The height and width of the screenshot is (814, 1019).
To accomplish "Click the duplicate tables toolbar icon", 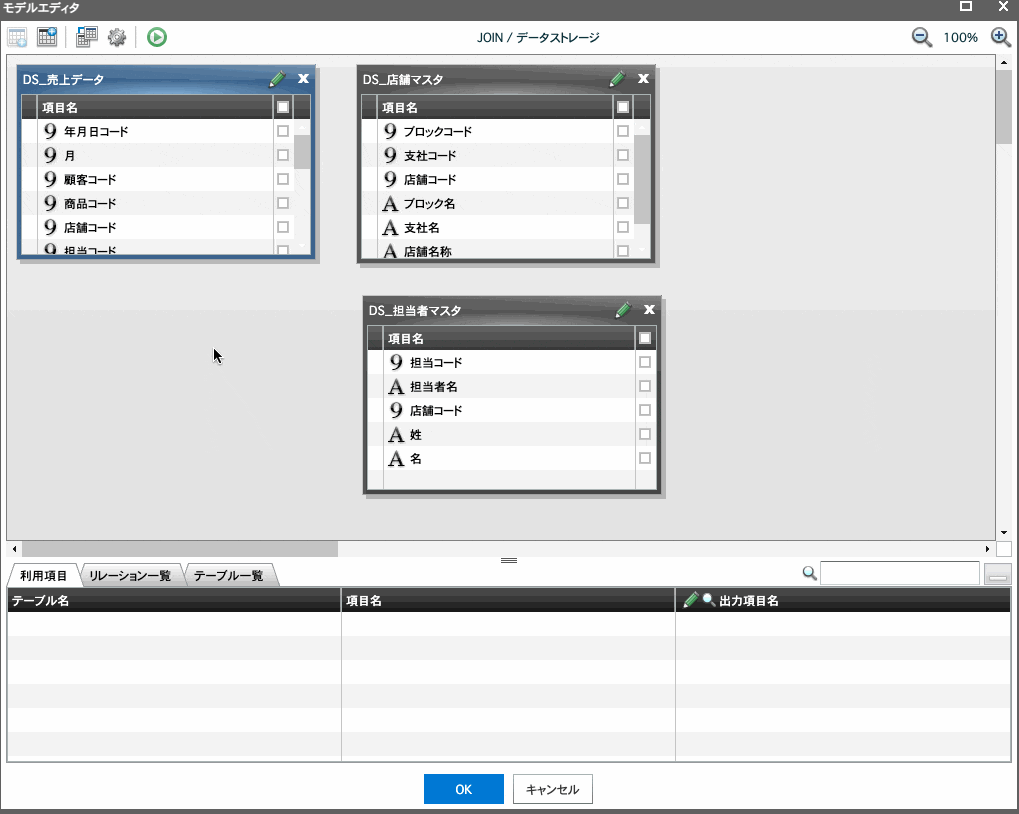I will pyautogui.click(x=85, y=37).
